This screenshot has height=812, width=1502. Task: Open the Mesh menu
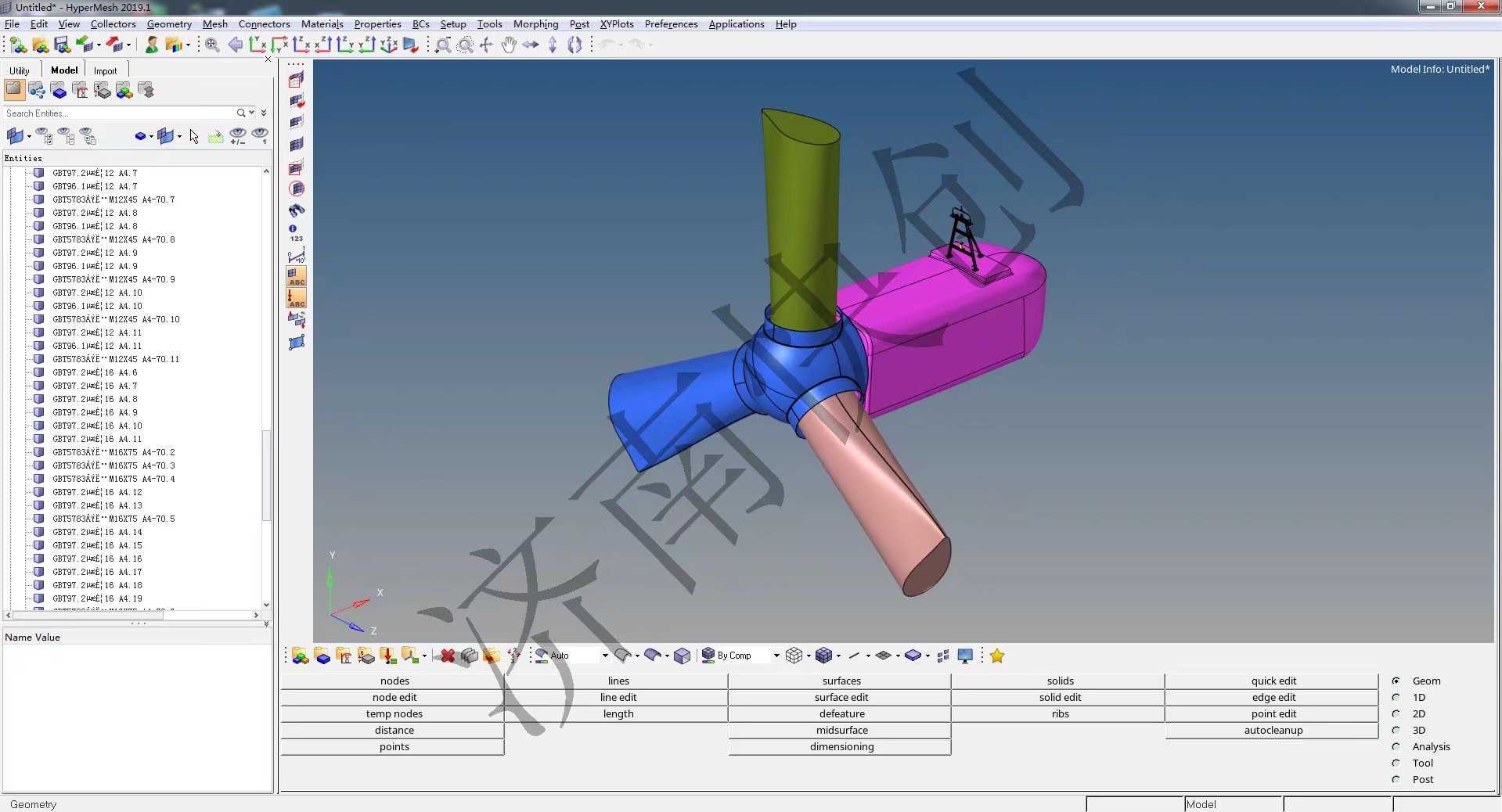[x=215, y=24]
